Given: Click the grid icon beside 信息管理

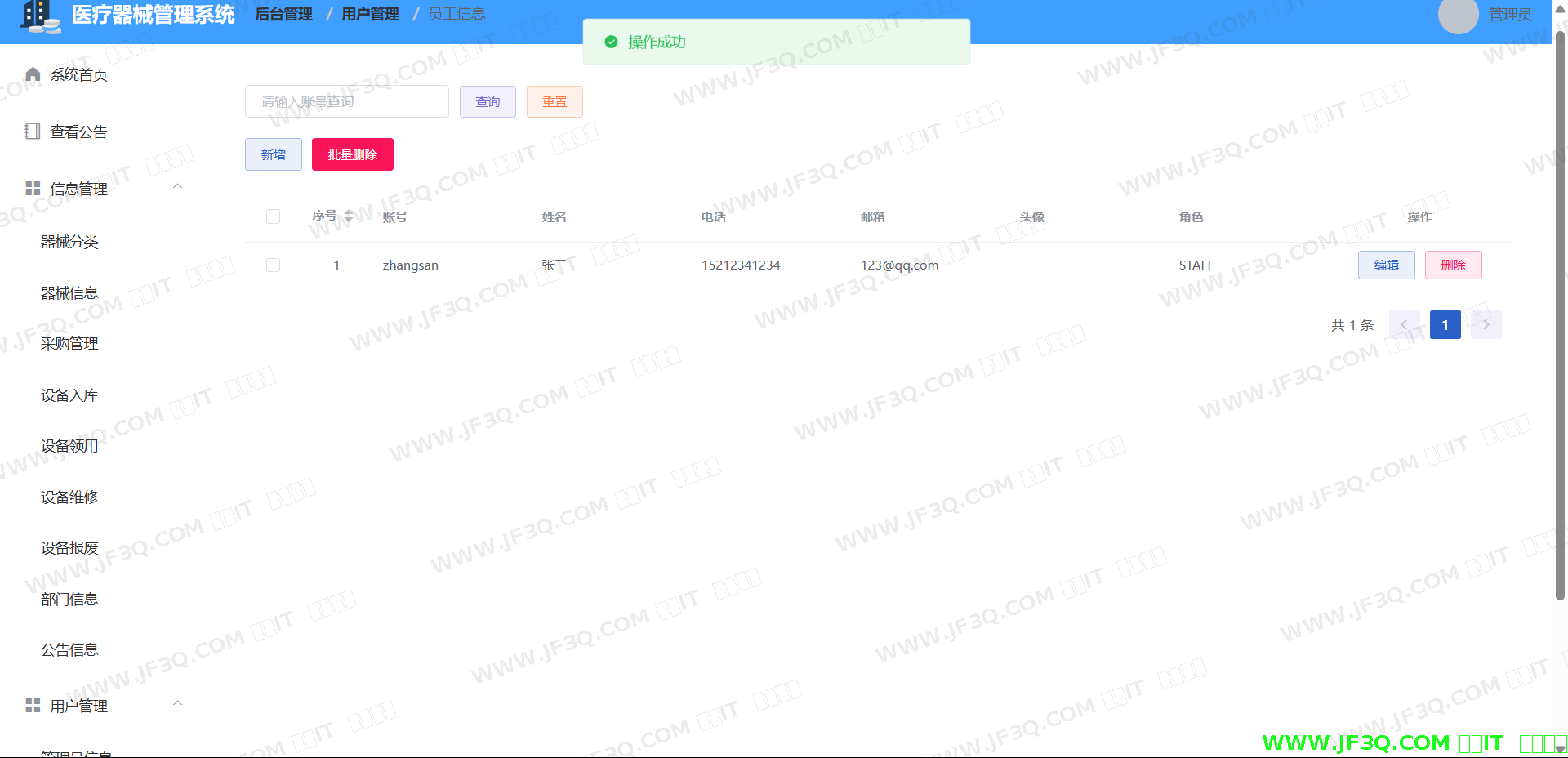Looking at the screenshot, I should [x=33, y=189].
